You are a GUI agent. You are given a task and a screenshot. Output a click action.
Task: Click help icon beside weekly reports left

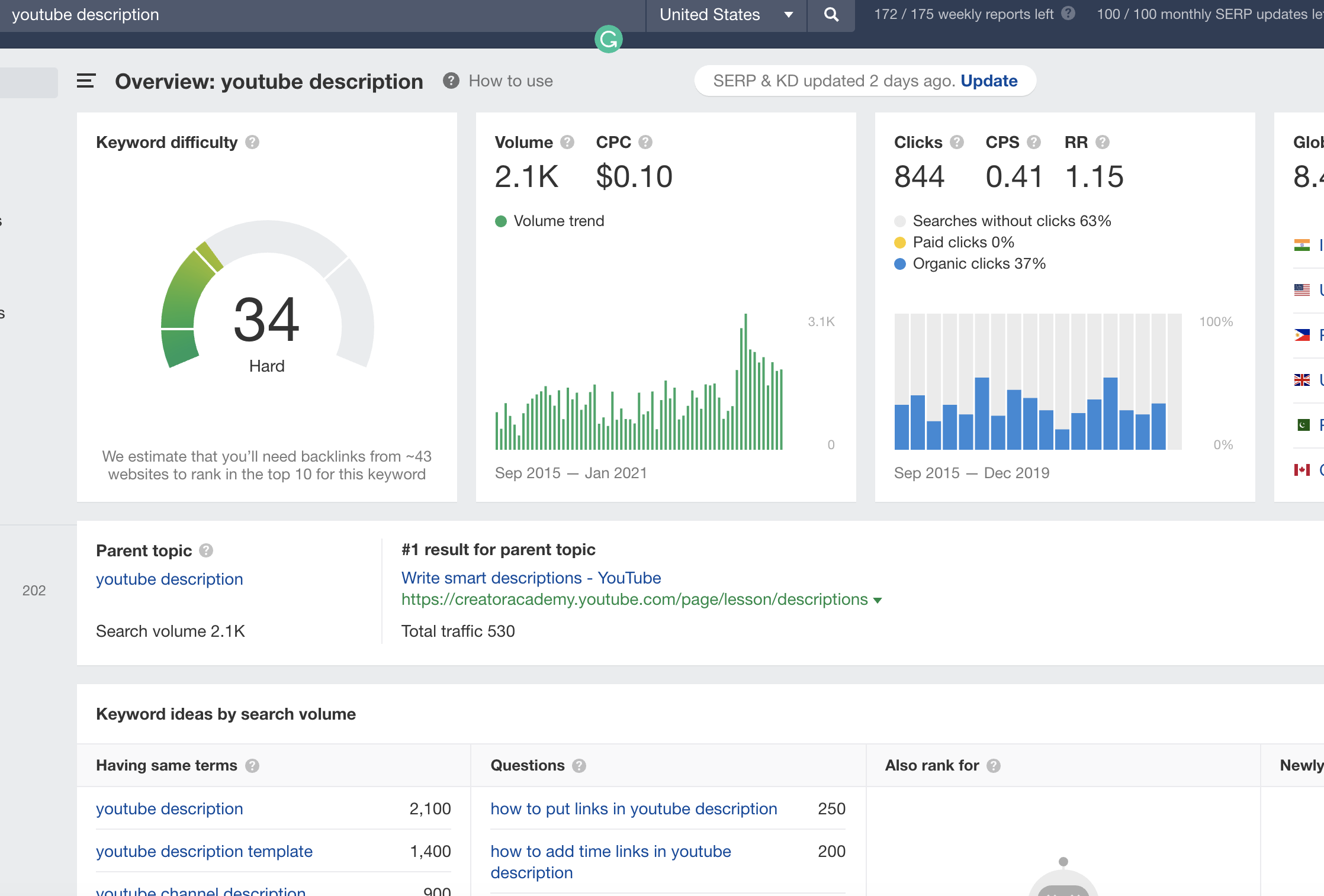(x=1068, y=14)
